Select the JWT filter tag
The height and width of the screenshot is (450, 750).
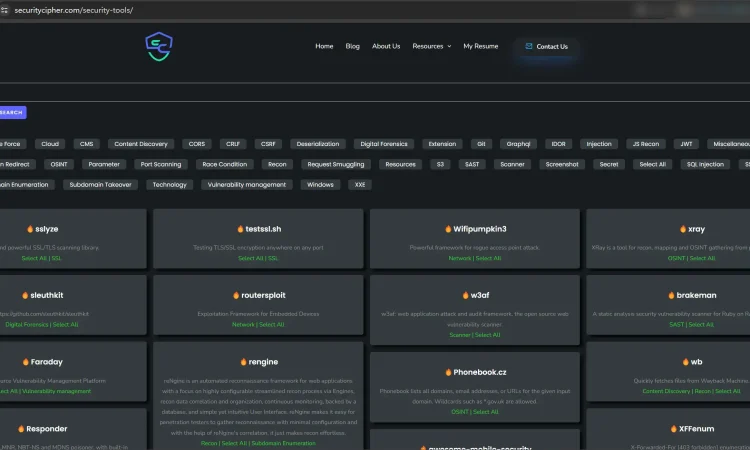tap(686, 144)
